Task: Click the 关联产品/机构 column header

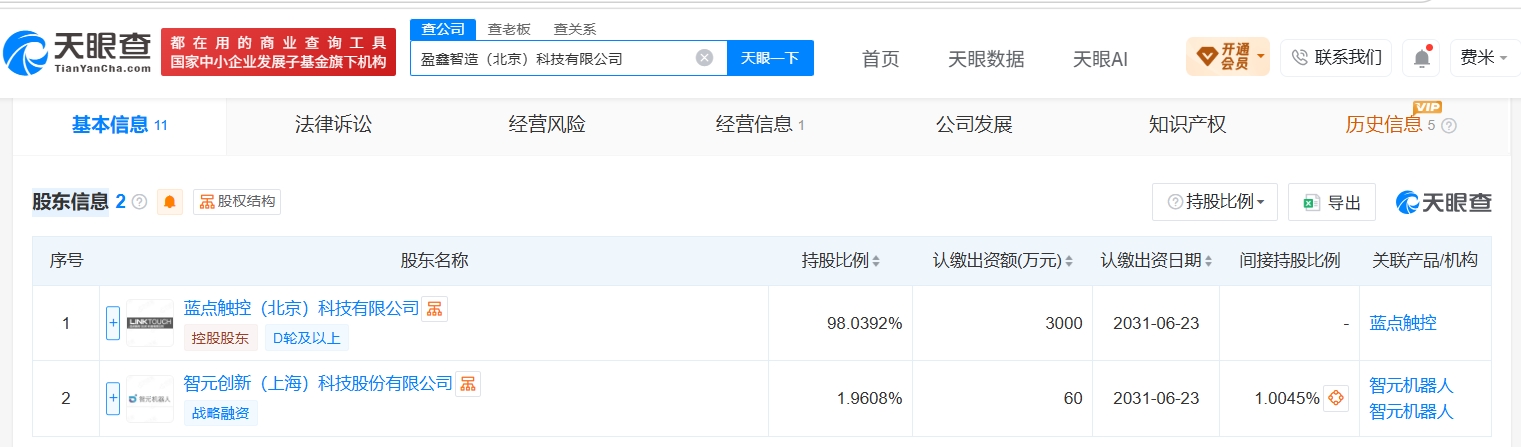Action: [x=1425, y=261]
